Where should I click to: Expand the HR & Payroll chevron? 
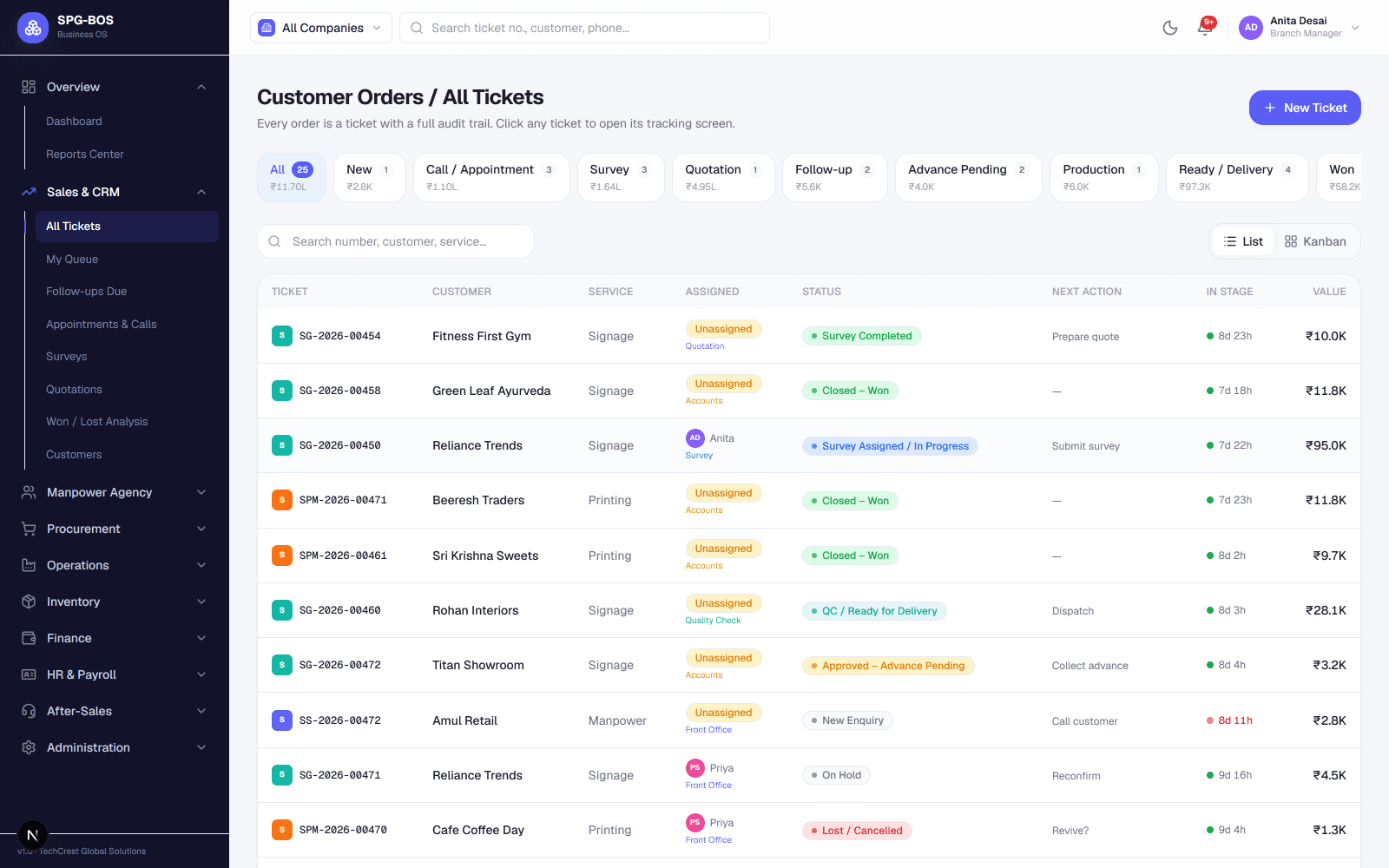click(x=201, y=674)
